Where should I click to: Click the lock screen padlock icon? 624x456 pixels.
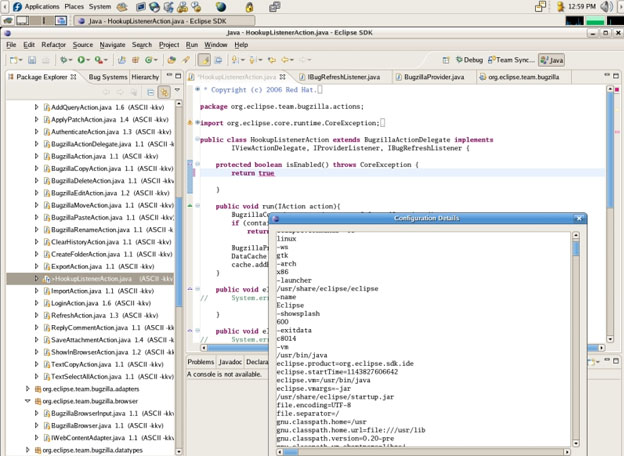click(250, 7)
